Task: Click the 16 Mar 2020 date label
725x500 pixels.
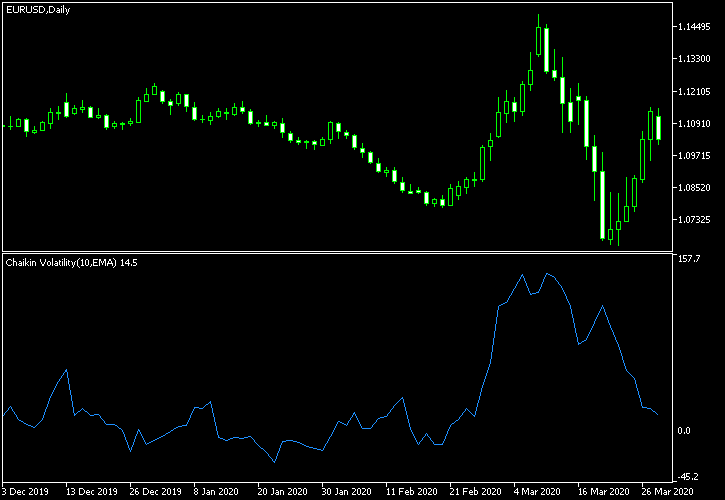Action: (603, 491)
